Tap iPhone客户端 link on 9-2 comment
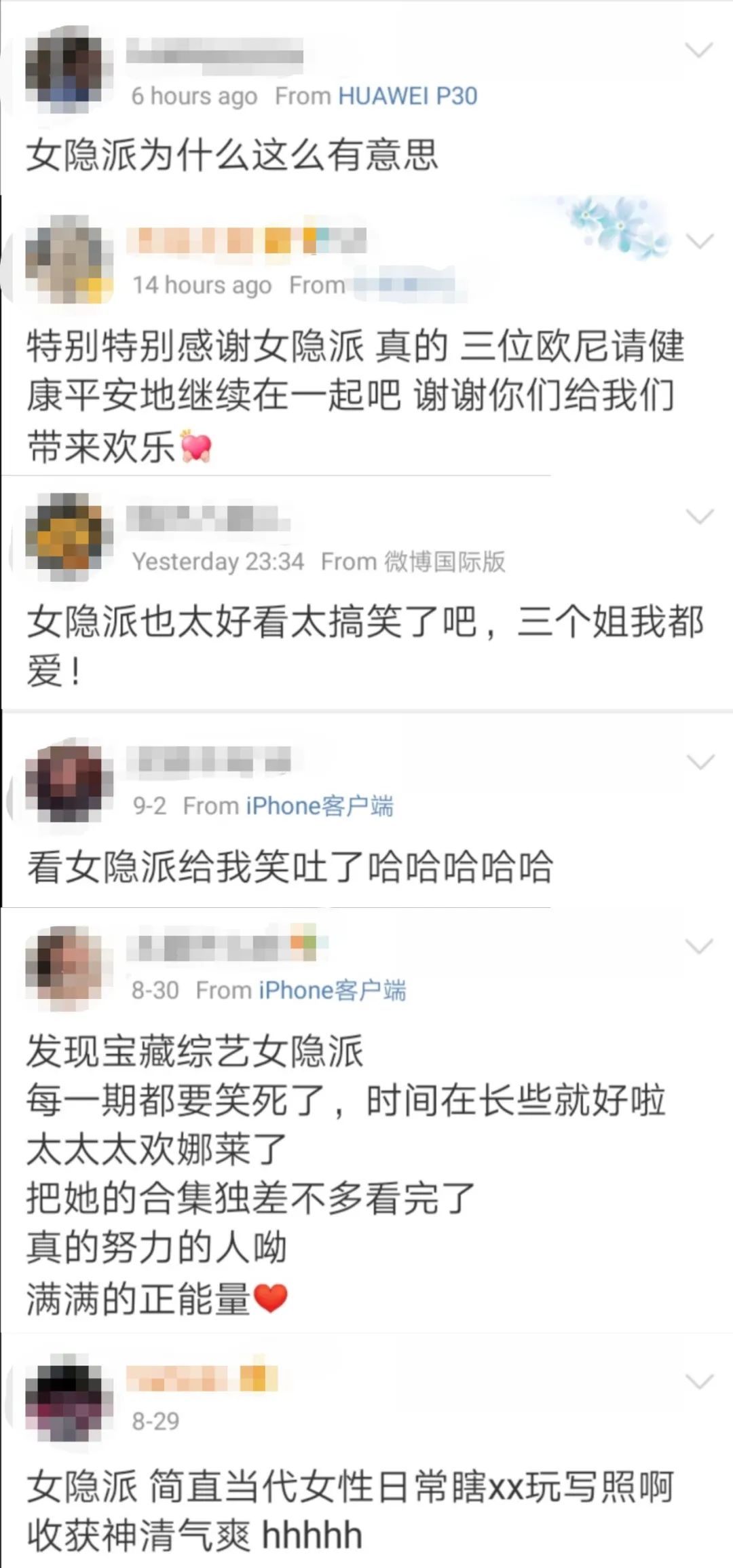The image size is (733, 1568). click(319, 806)
